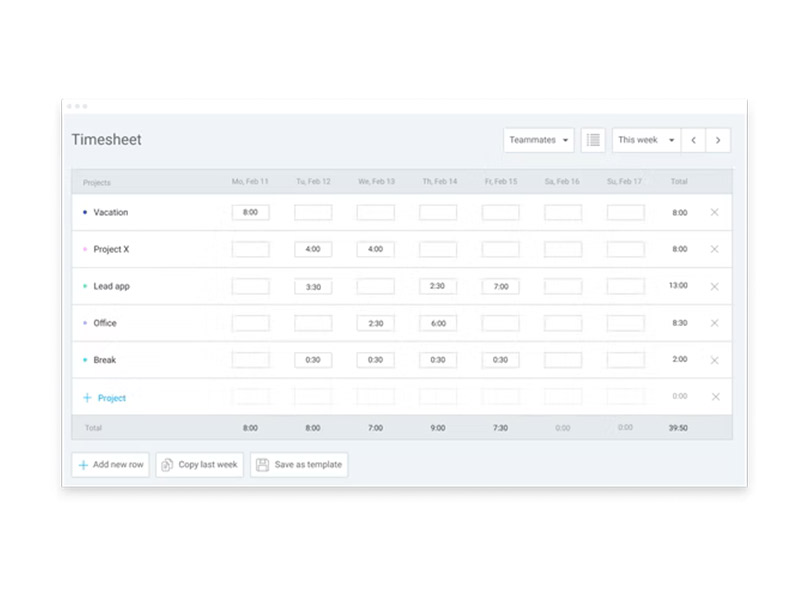
Task: Click the Mo, Feb 11 column header
Action: click(250, 182)
